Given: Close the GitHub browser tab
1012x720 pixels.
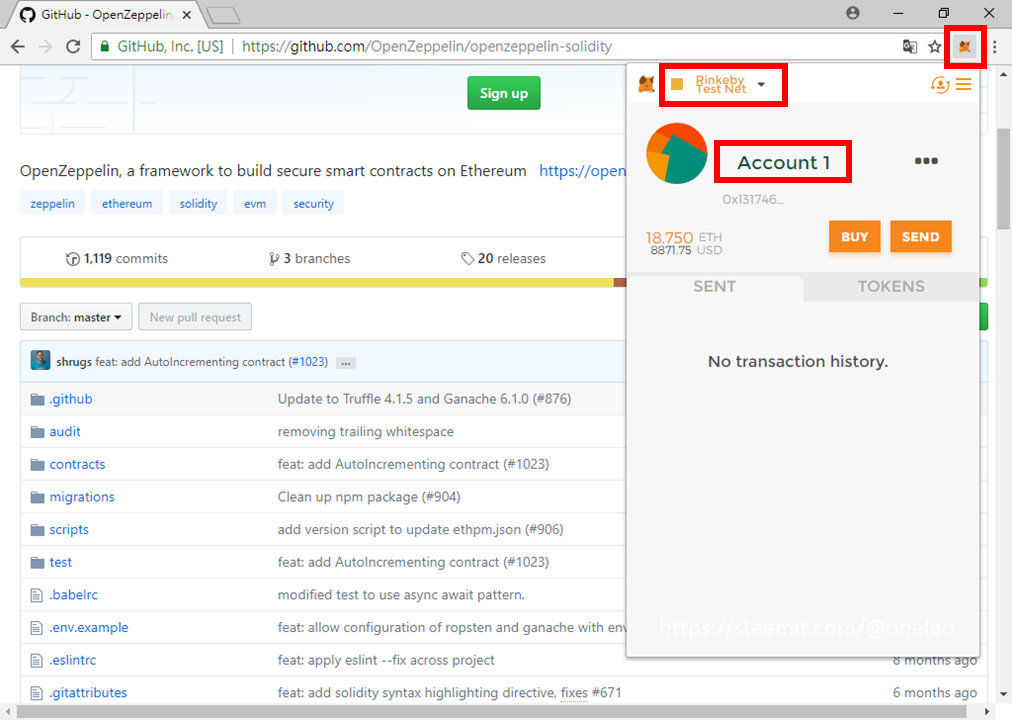Looking at the screenshot, I should tap(187, 14).
